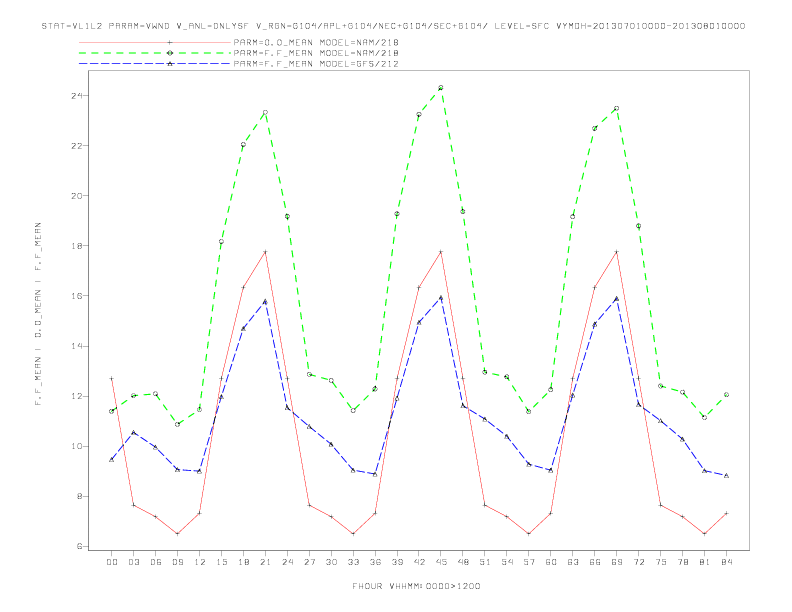
Task: Click the y-axis tick value 14
Action: coord(76,346)
